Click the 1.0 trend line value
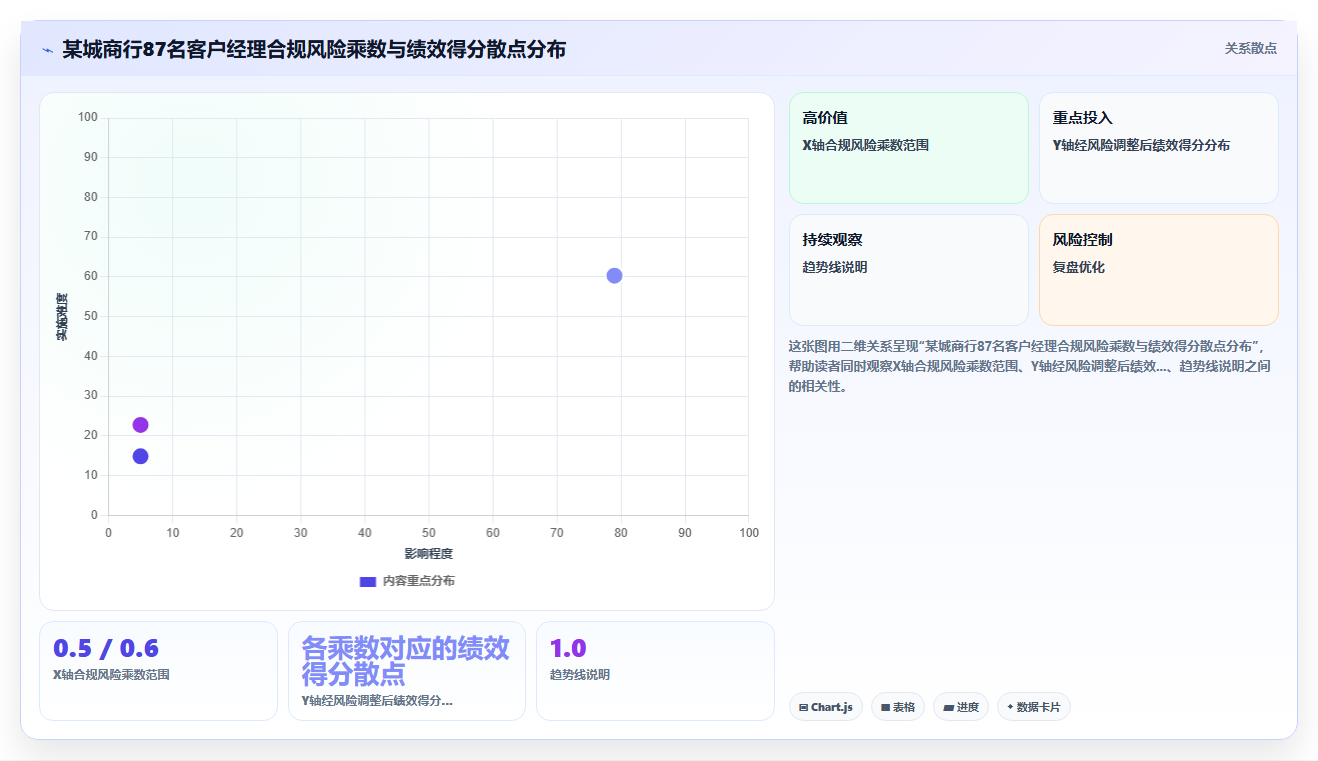The image size is (1318, 761). 568,648
